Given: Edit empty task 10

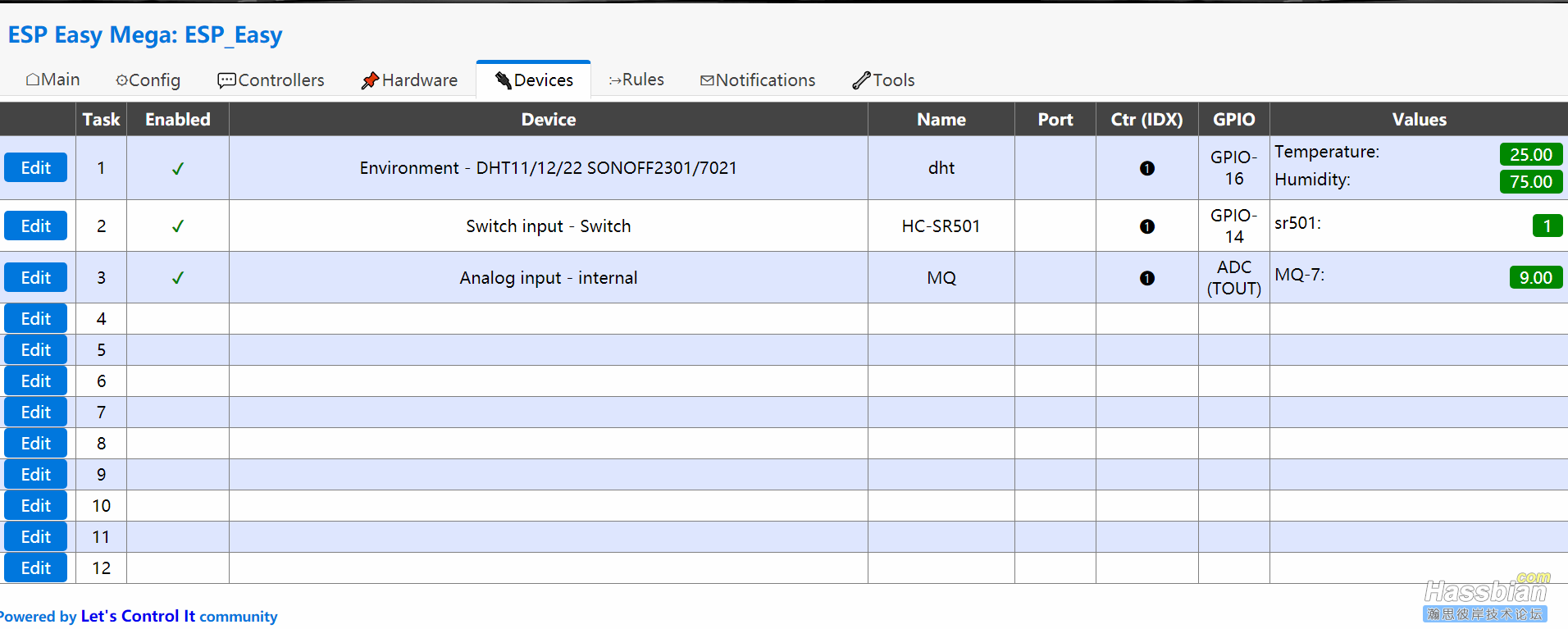Looking at the screenshot, I should click(36, 505).
